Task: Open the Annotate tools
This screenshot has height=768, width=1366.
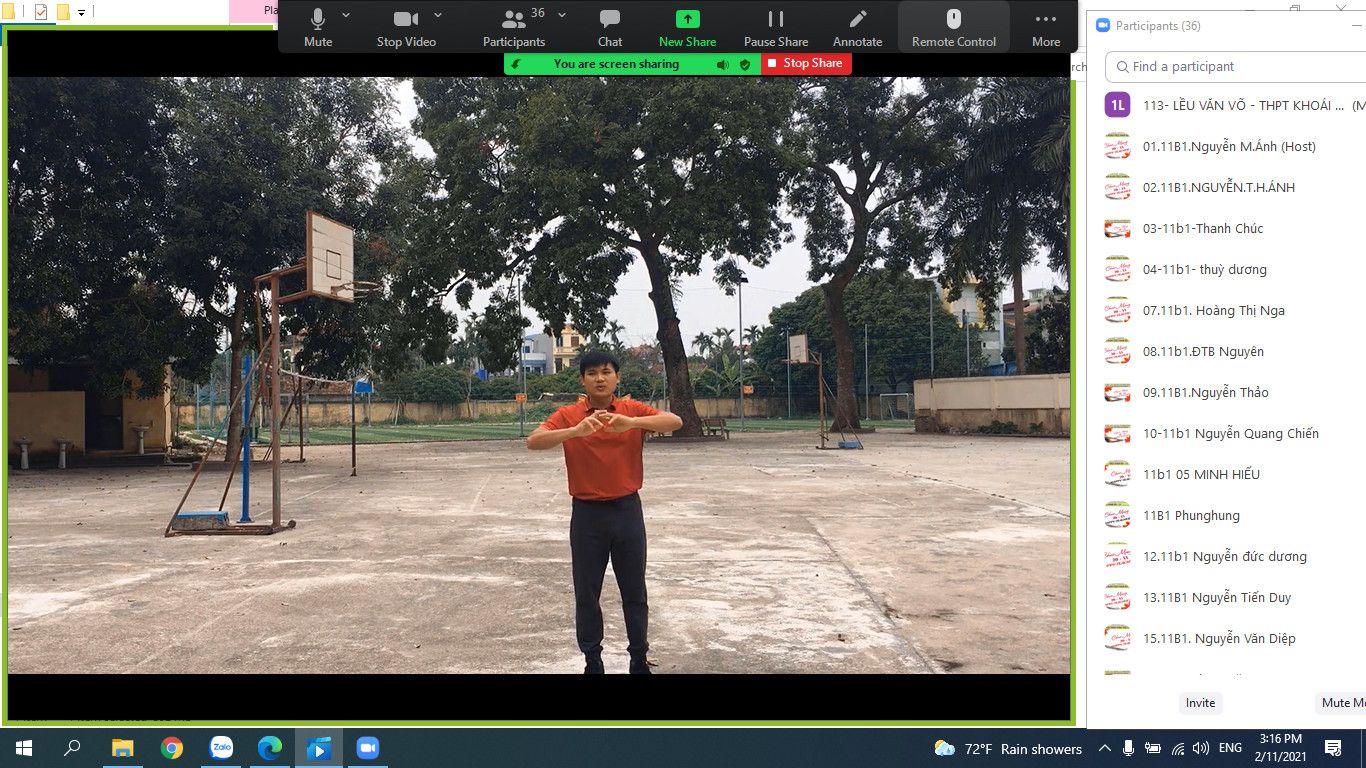Action: click(x=857, y=27)
